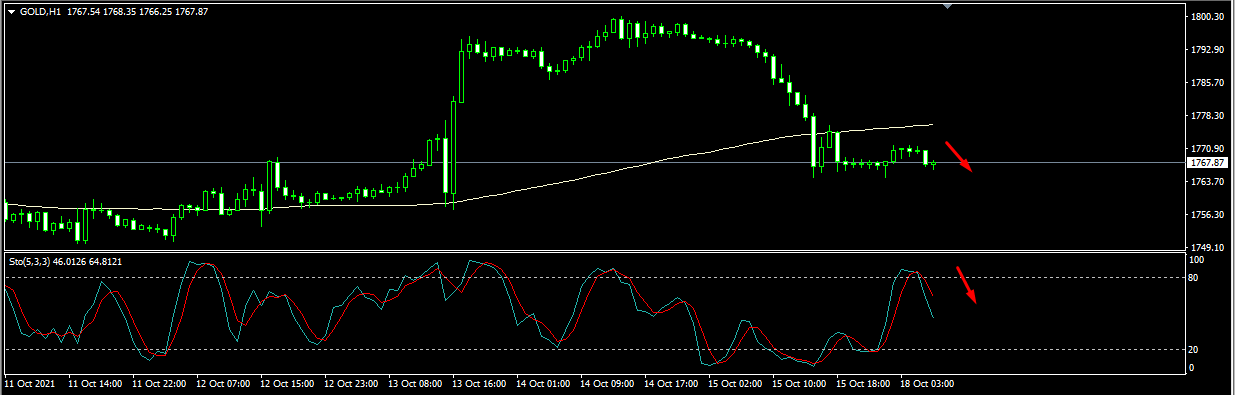Click the 14 Oct 09:00 time label
The height and width of the screenshot is (395, 1235).
(608, 383)
